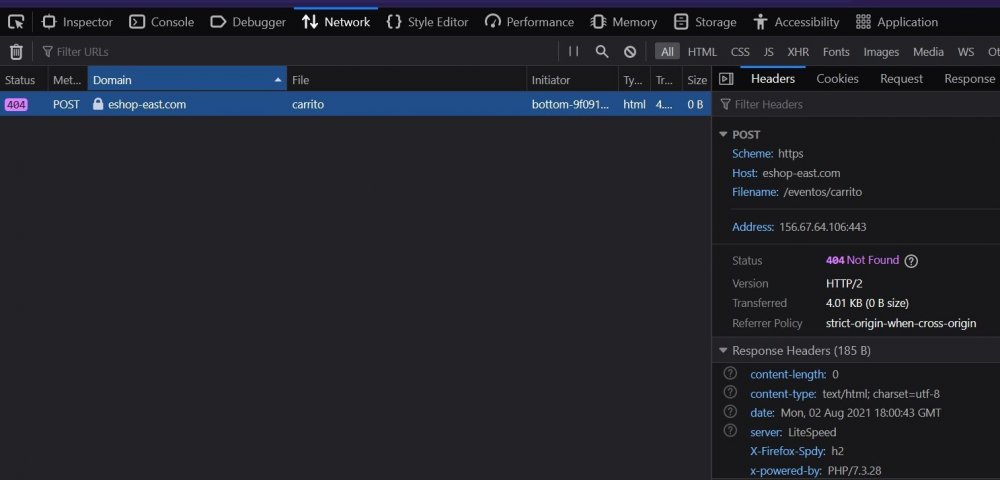Screen dimensions: 1000x480
Task: Focus the Filter Headers field
Action: pyautogui.click(x=856, y=104)
